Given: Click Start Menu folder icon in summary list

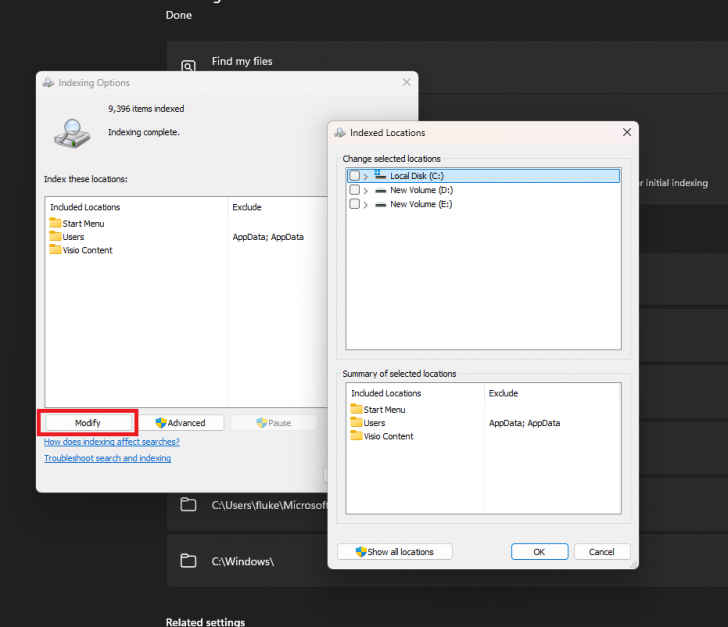Looking at the screenshot, I should [357, 409].
